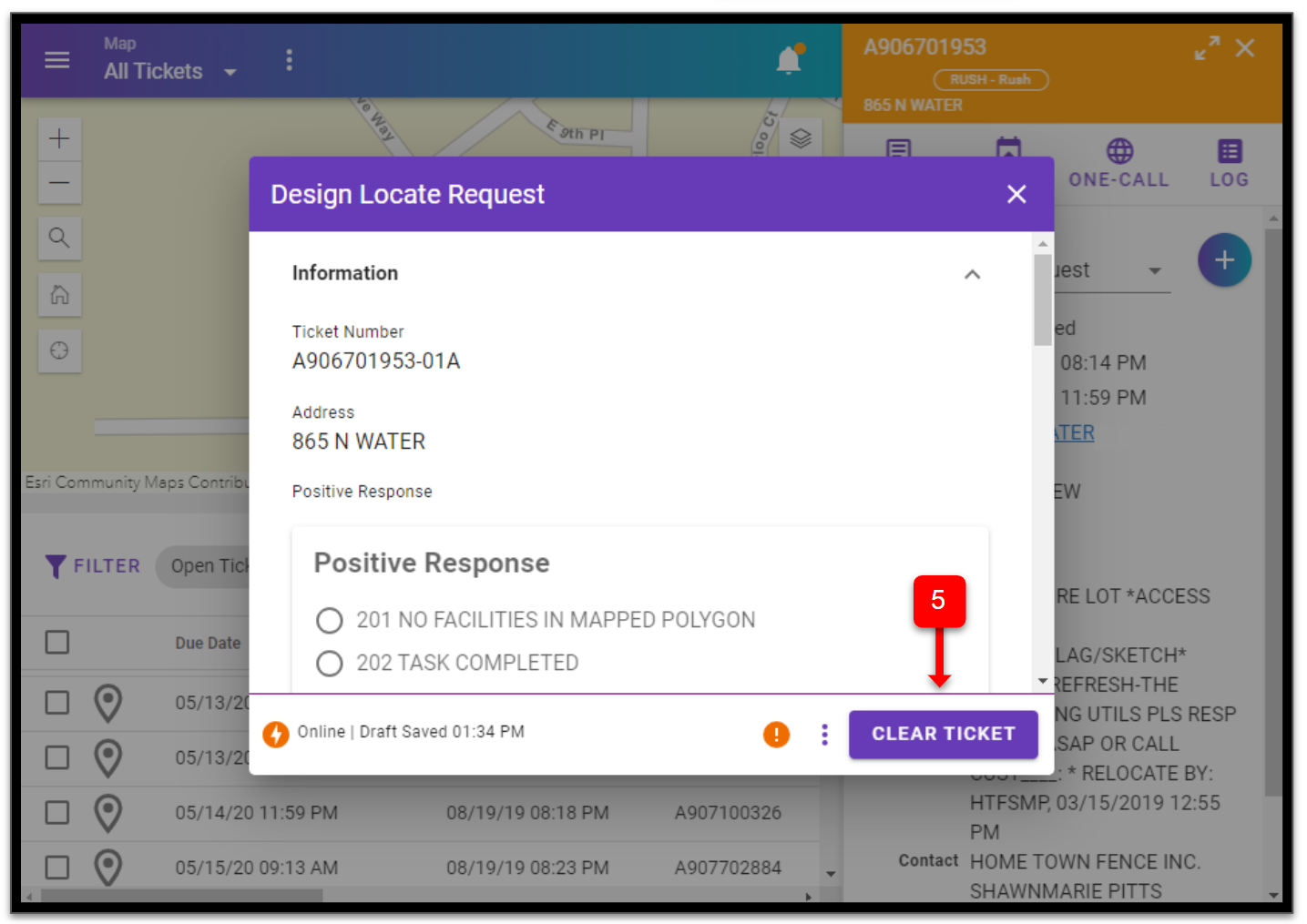The image size is (1307, 924).
Task: Open the kebab menu next to Clear Ticket
Action: pos(823,734)
